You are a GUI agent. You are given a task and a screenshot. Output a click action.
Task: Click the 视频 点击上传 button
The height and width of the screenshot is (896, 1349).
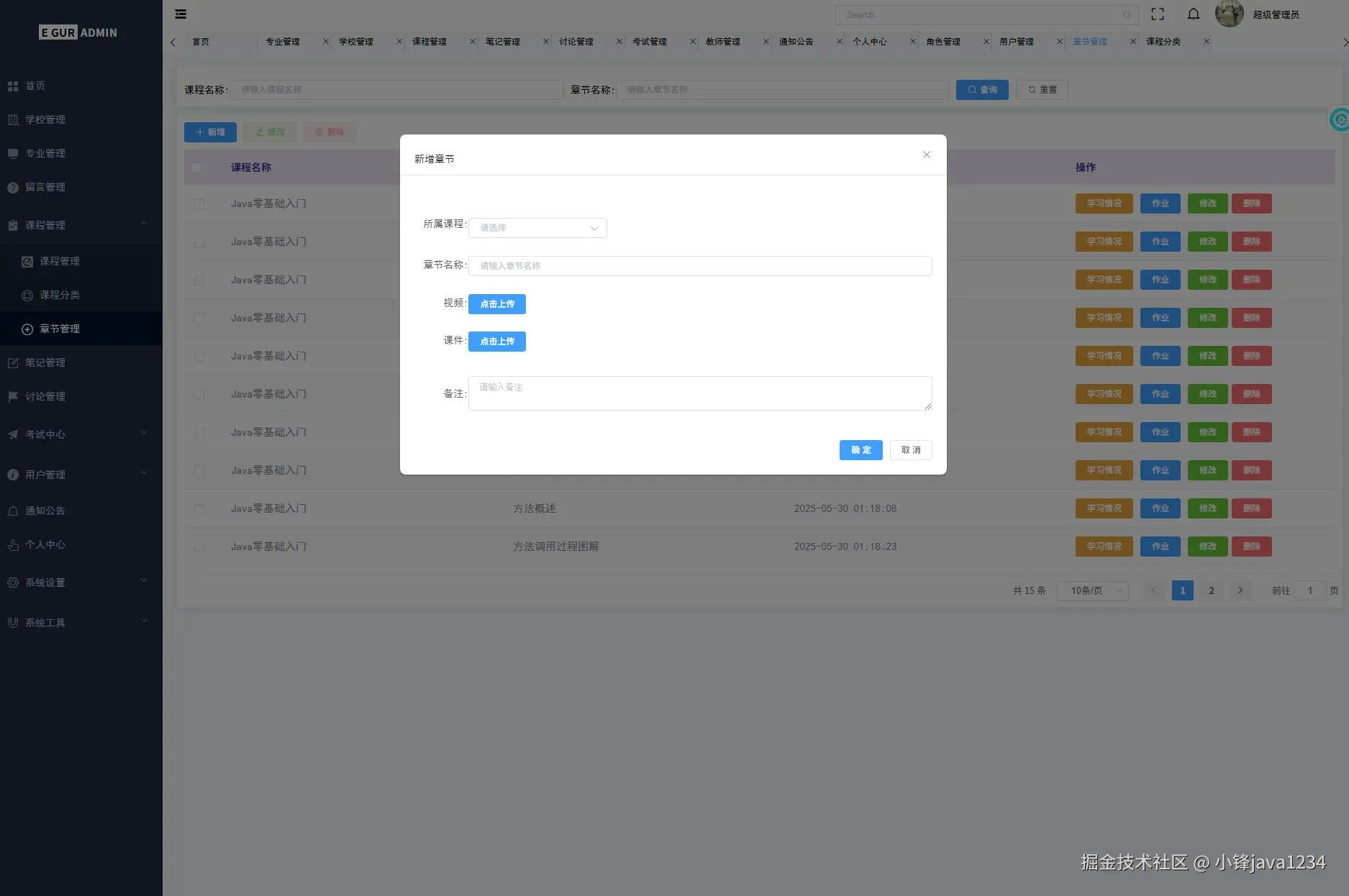click(x=497, y=304)
